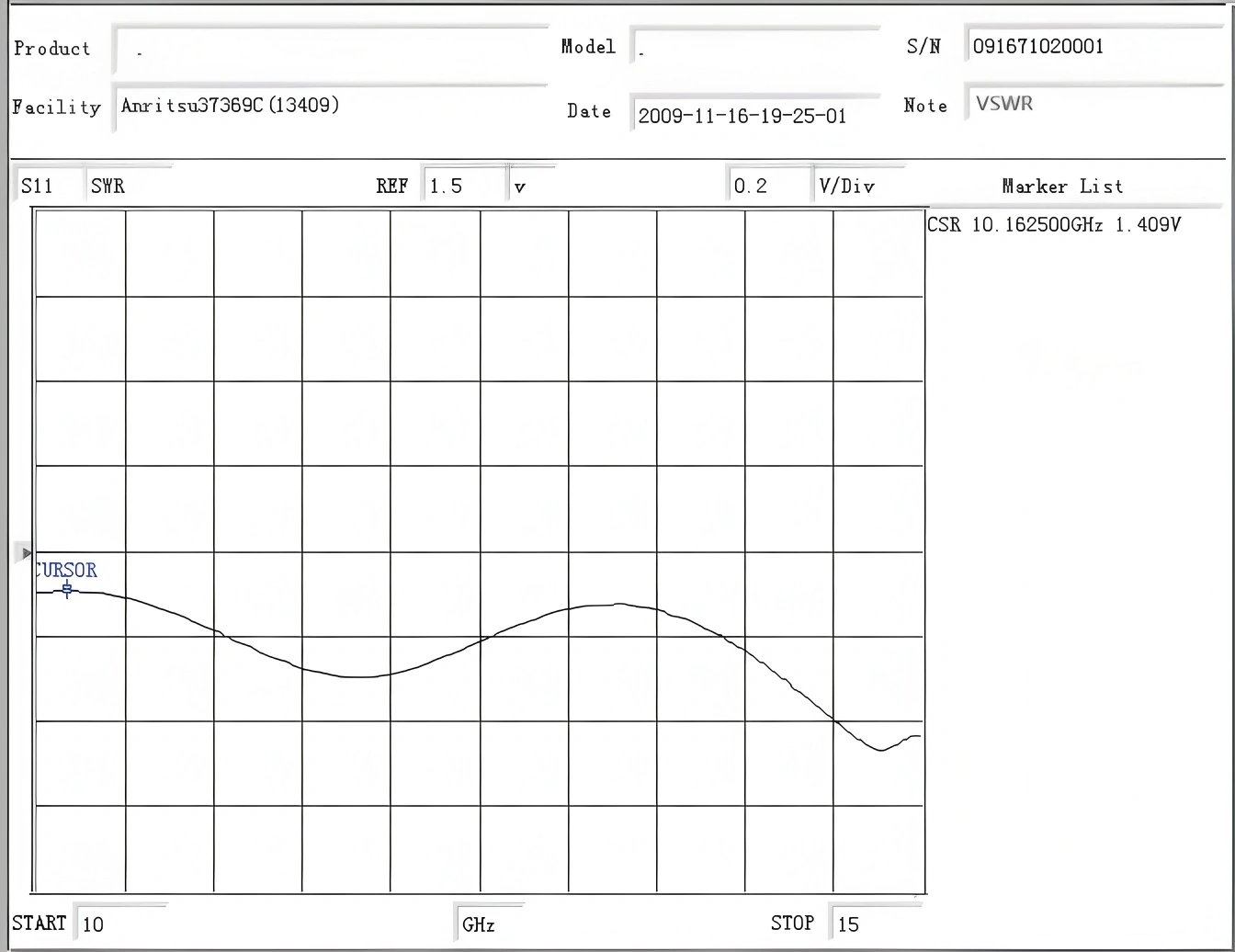Click the Model label
The image size is (1235, 952).
click(x=588, y=47)
